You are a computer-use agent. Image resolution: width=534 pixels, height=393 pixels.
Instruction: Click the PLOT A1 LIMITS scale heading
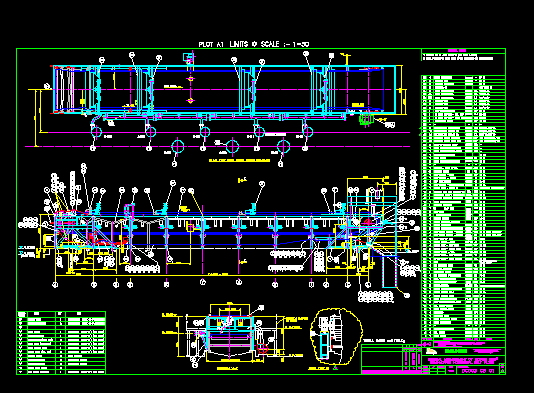tap(254, 44)
